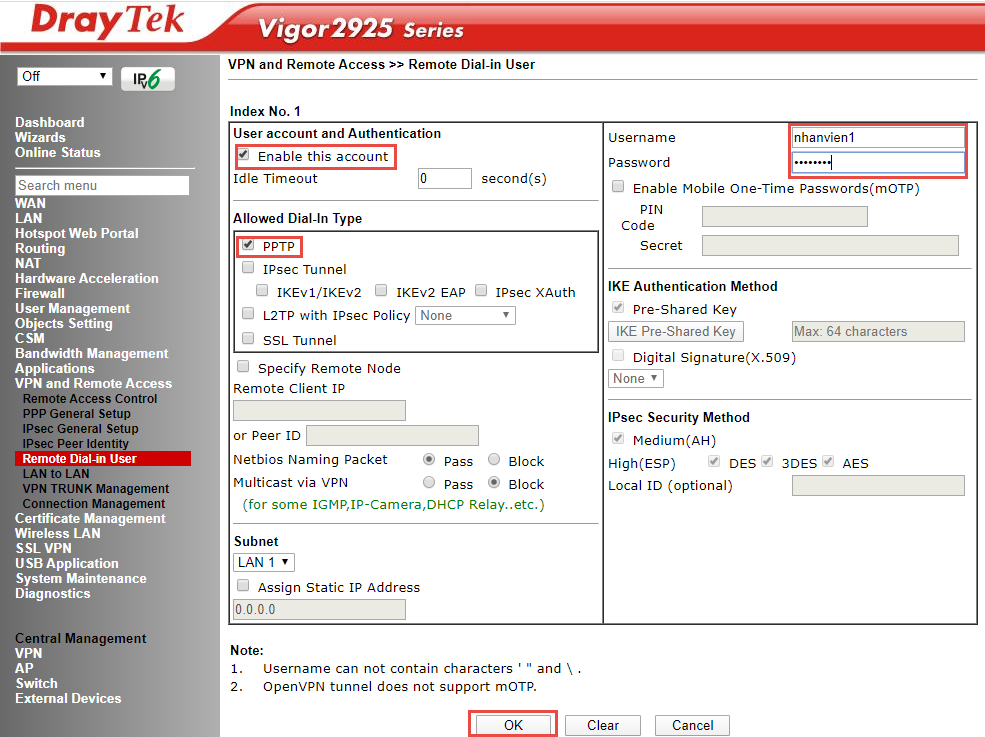Toggle Enable this account checkbox
This screenshot has height=737, width=985.
click(244, 155)
